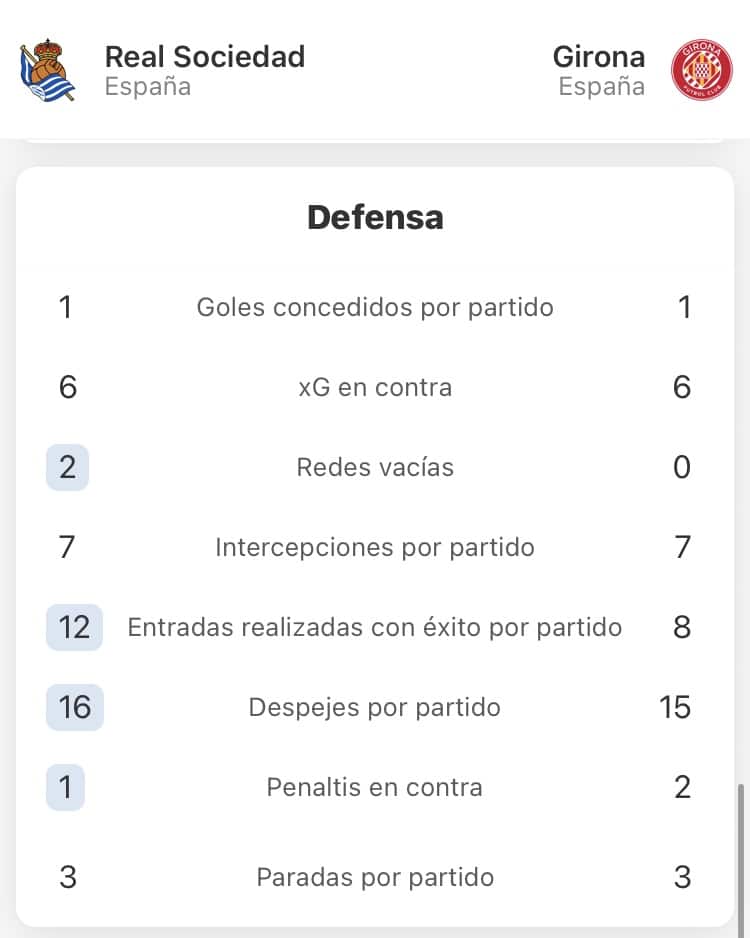
Task: Open the Real Sociedad team name
Action: click(205, 57)
